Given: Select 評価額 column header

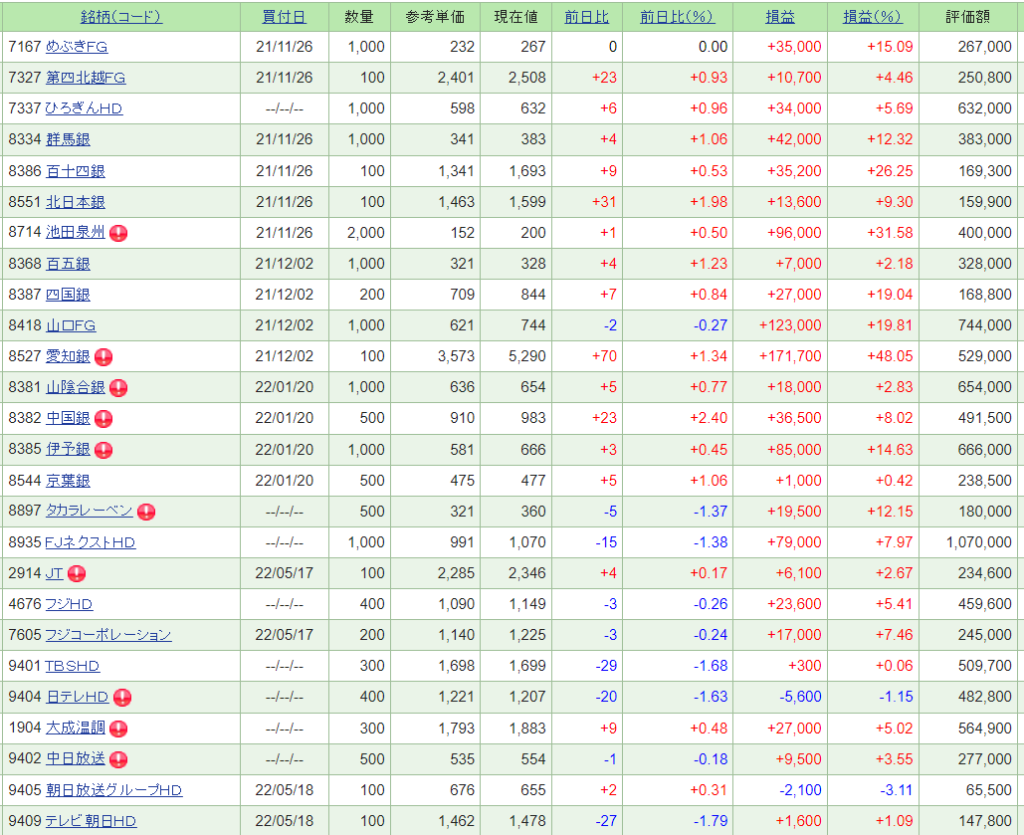Looking at the screenshot, I should pyautogui.click(x=968, y=16).
